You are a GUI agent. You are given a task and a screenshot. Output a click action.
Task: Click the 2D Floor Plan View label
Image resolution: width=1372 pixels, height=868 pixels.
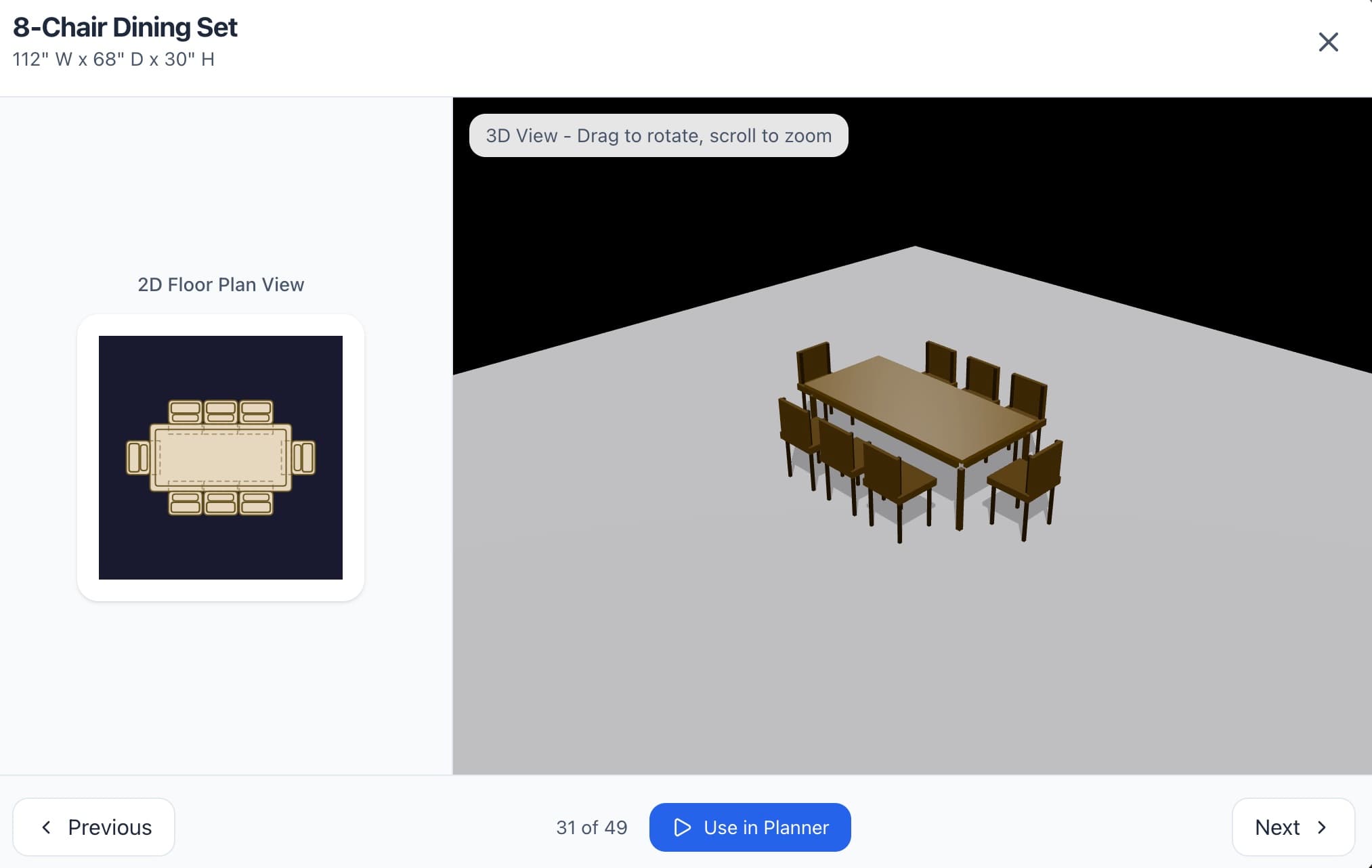[220, 284]
